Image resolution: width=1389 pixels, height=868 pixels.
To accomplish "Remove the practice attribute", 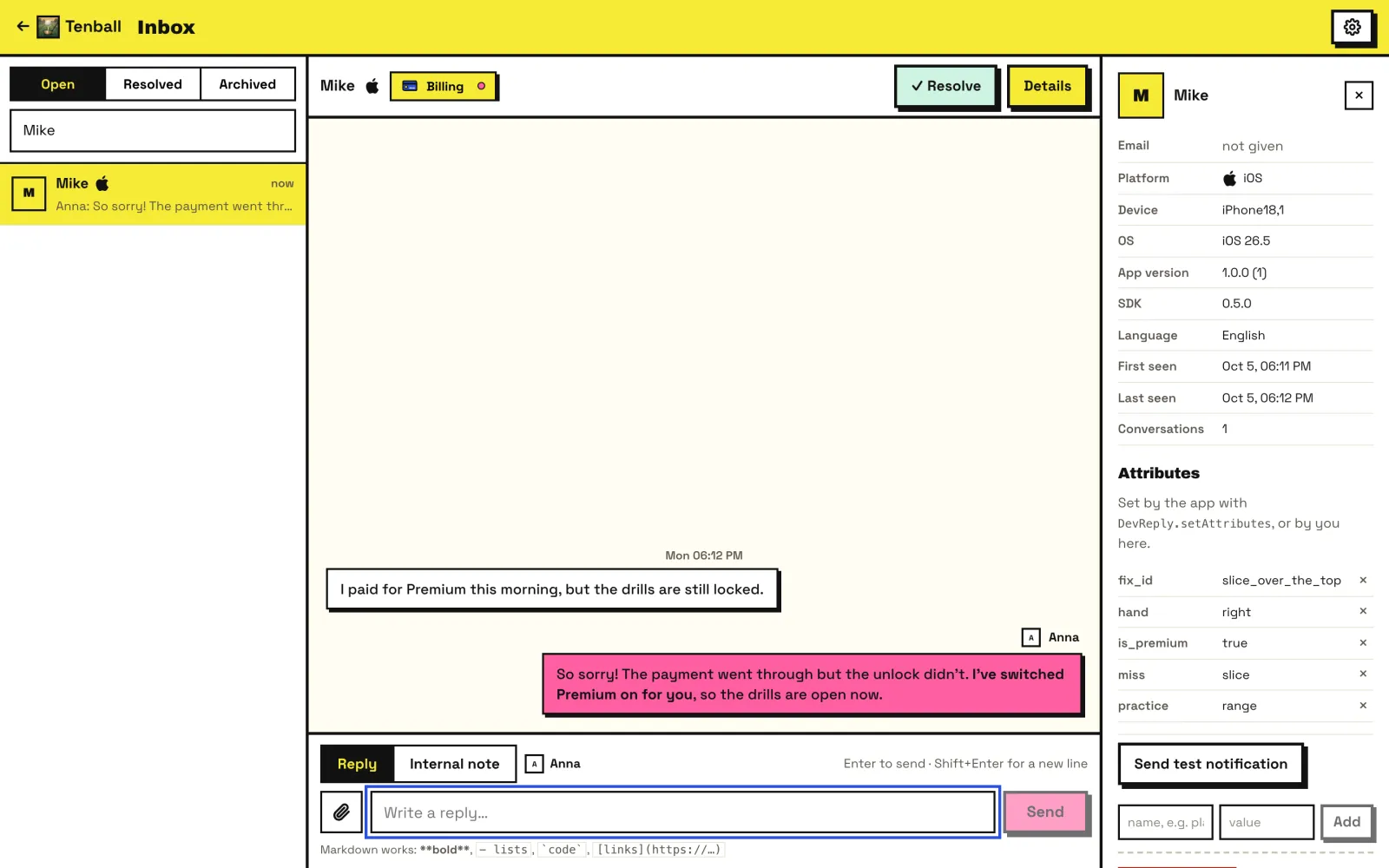I will point(1363,706).
